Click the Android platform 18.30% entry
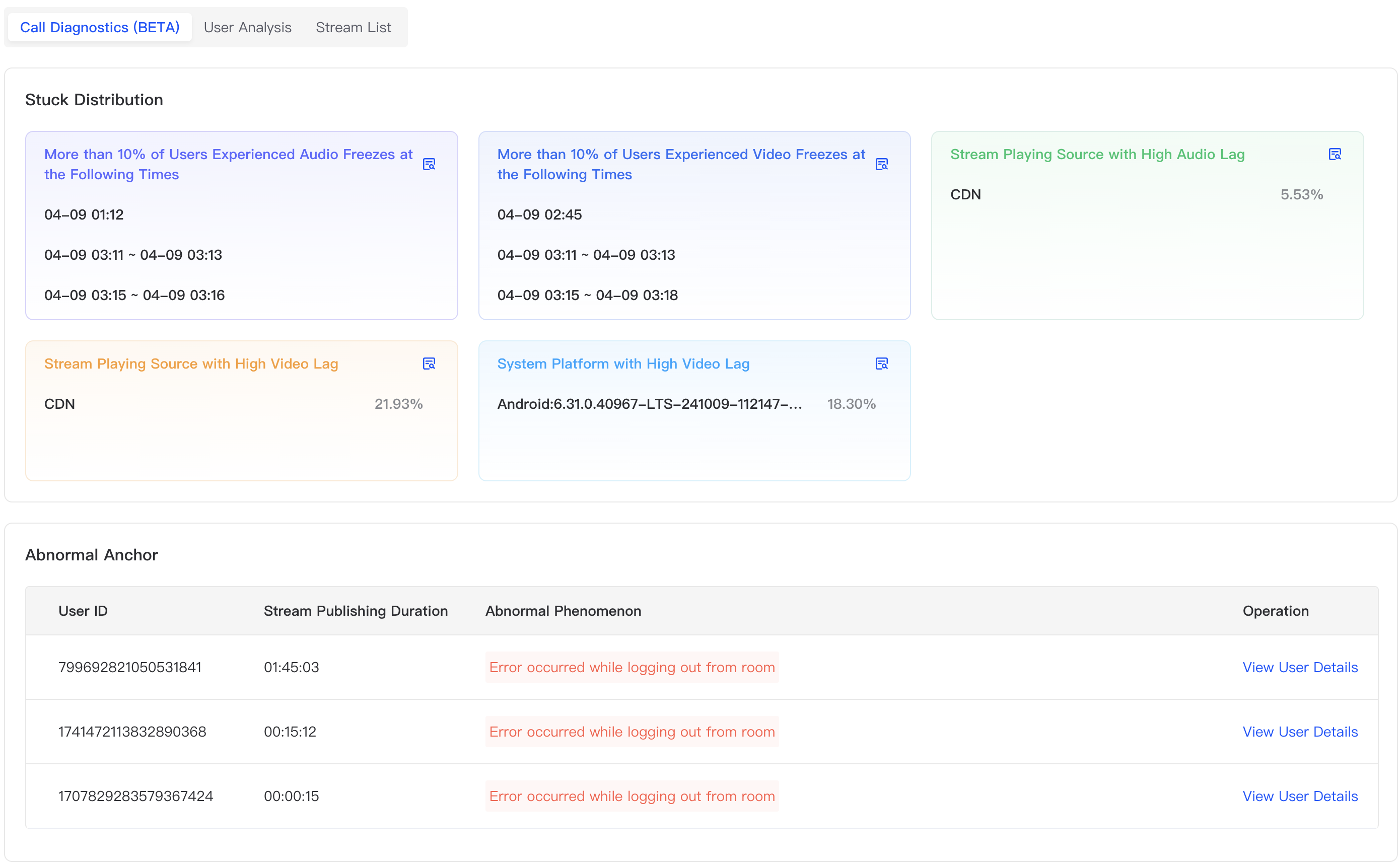 [x=685, y=404]
